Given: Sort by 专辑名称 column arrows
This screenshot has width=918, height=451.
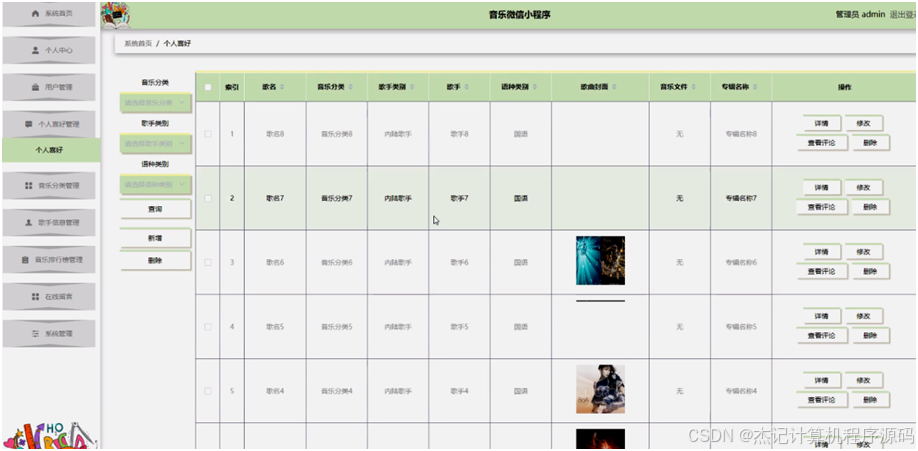Looking at the screenshot, I should [x=755, y=87].
